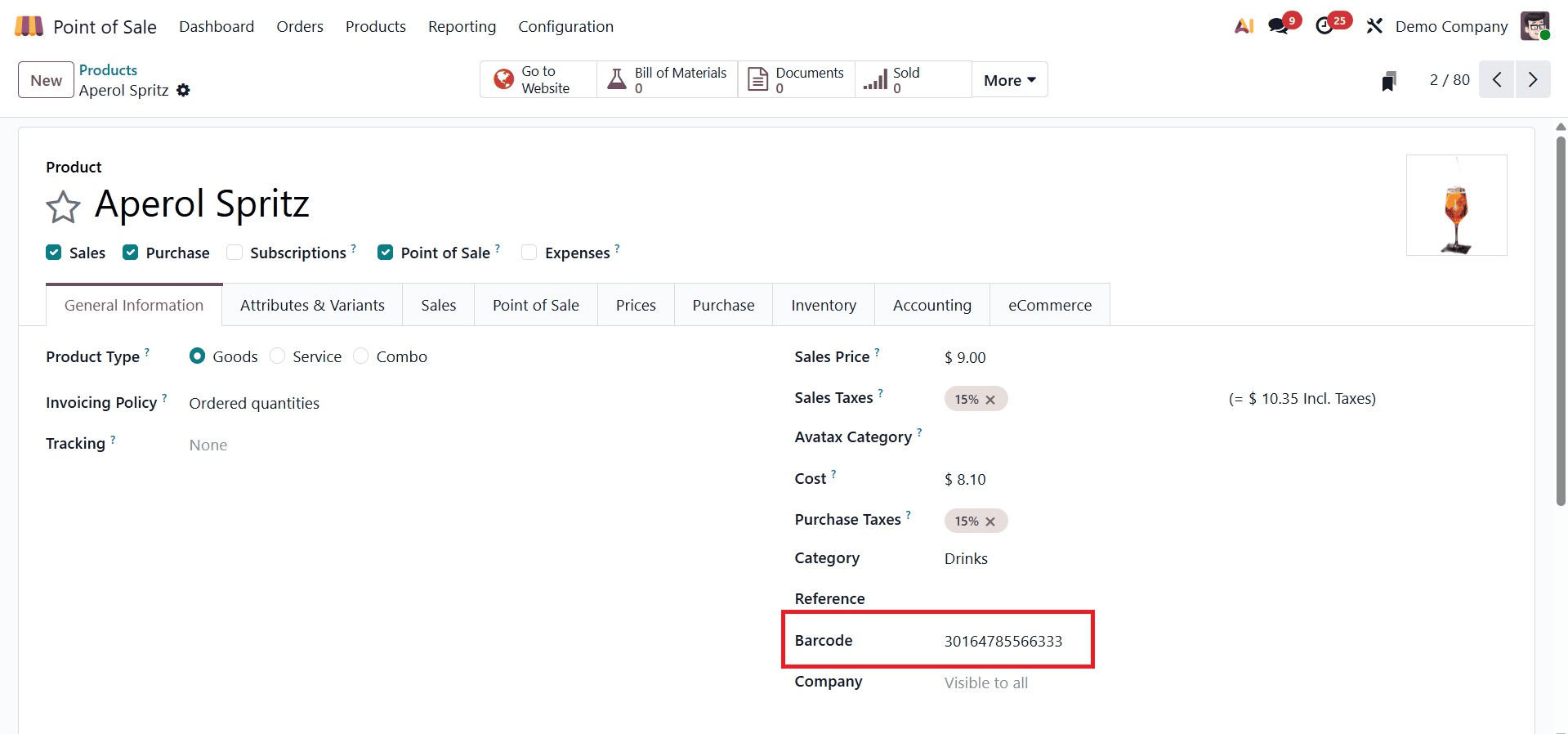This screenshot has height=734, width=1568.
Task: Show help tooltip for Sales Price
Action: pyautogui.click(x=878, y=352)
